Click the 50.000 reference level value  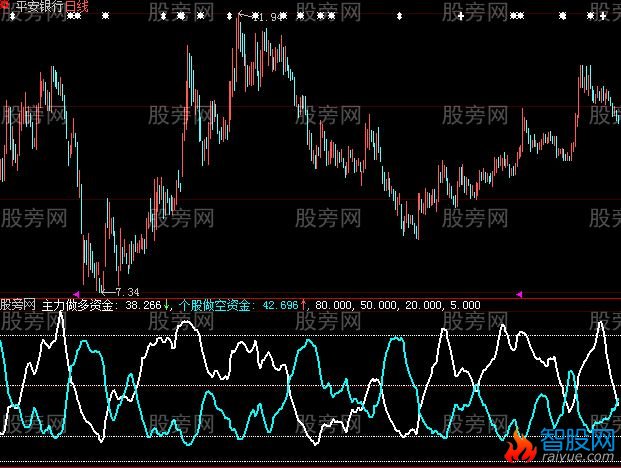click(381, 304)
